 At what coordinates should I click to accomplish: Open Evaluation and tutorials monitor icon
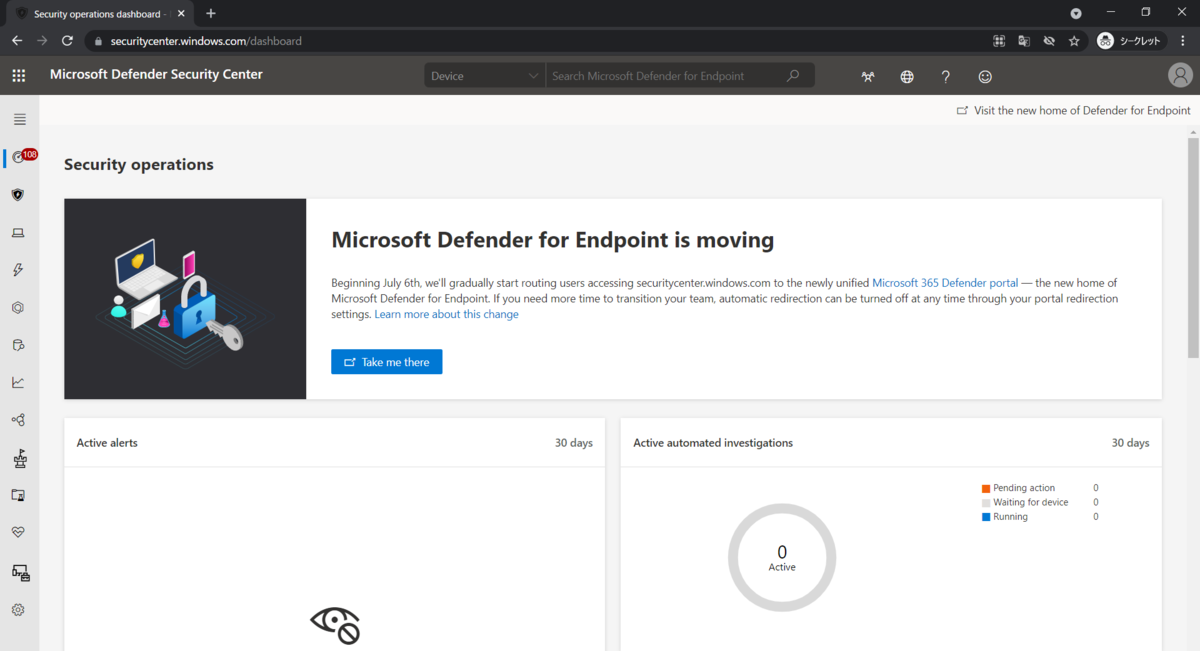18,495
